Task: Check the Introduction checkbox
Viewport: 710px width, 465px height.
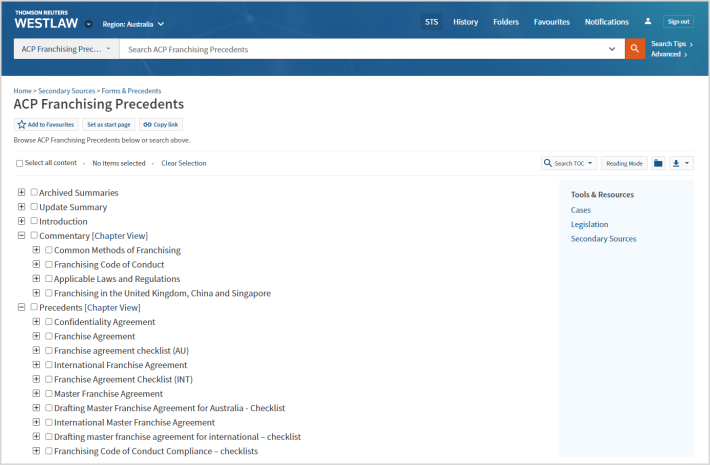Action: click(x=34, y=221)
